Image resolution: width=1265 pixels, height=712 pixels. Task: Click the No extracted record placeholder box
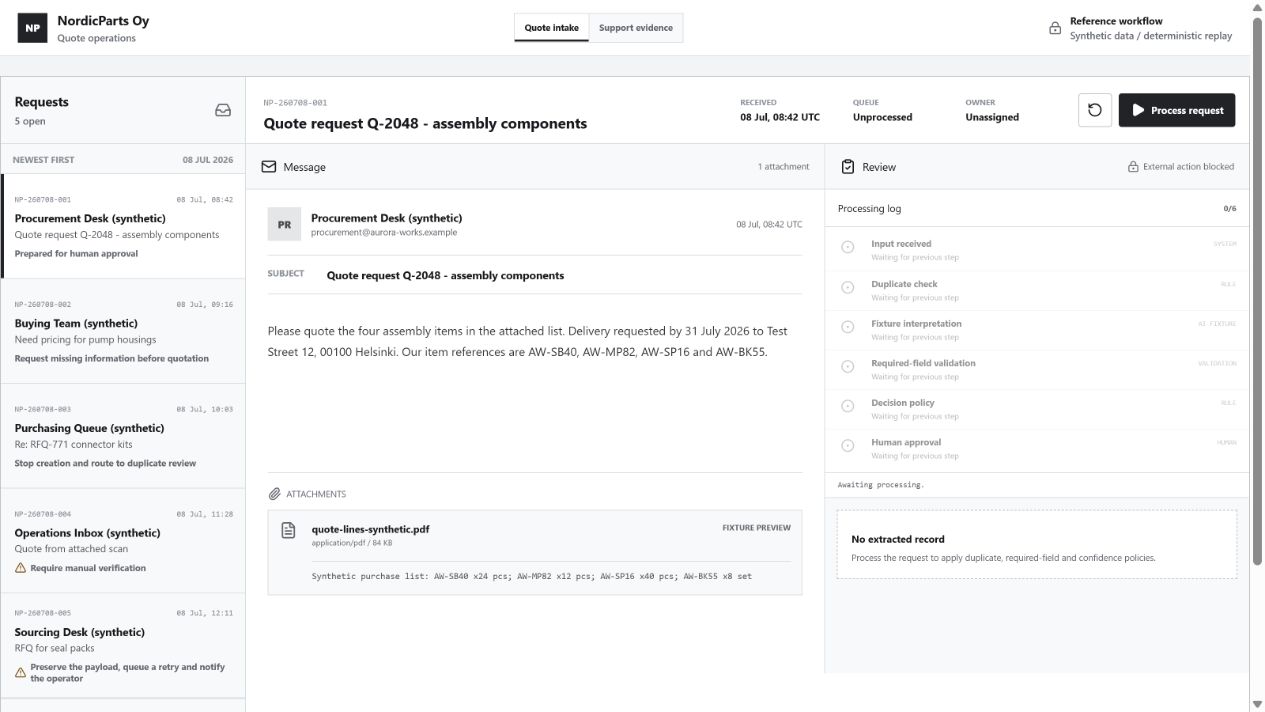[x=1037, y=544]
